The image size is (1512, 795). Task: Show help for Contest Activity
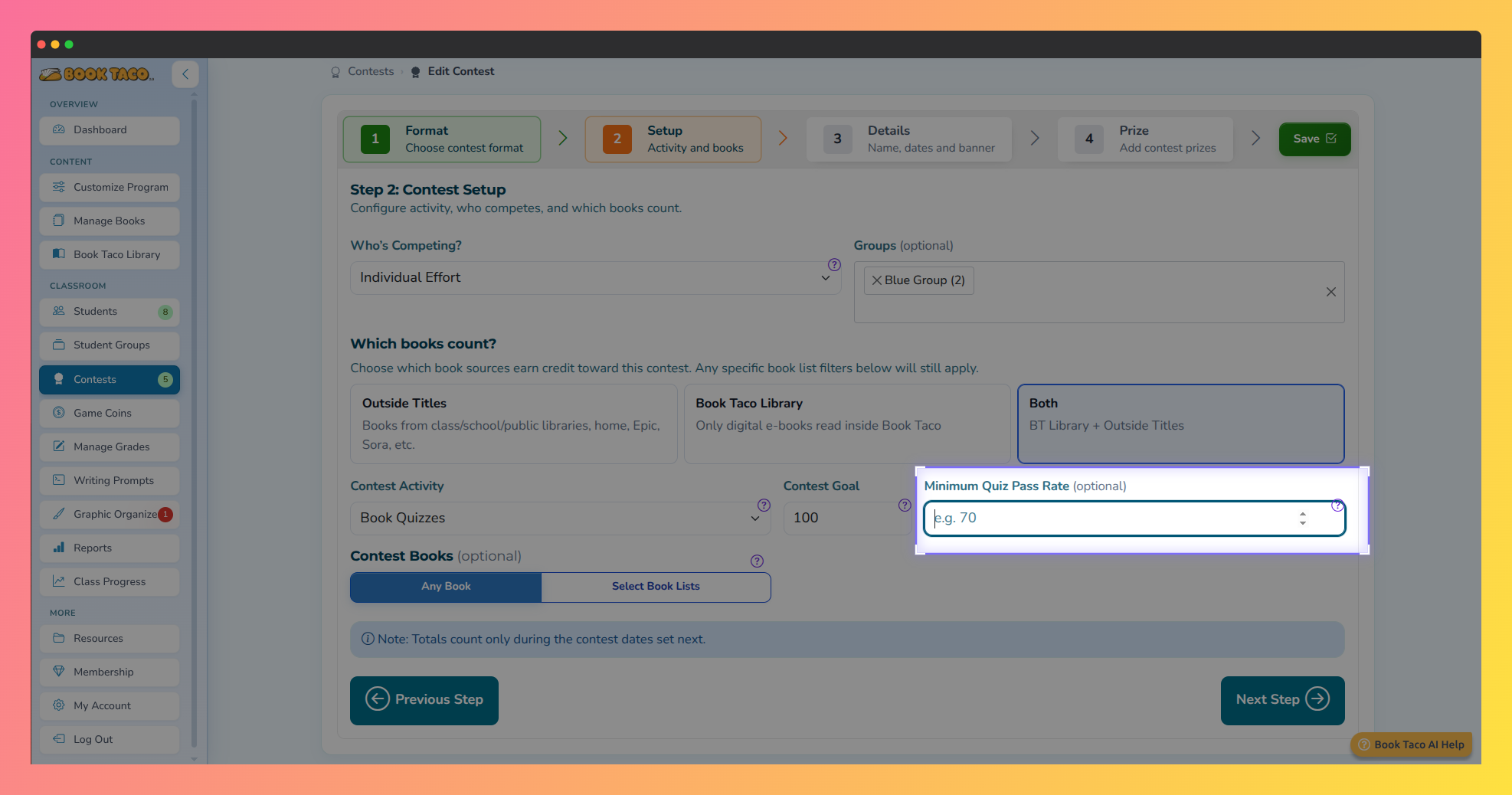pyautogui.click(x=764, y=505)
